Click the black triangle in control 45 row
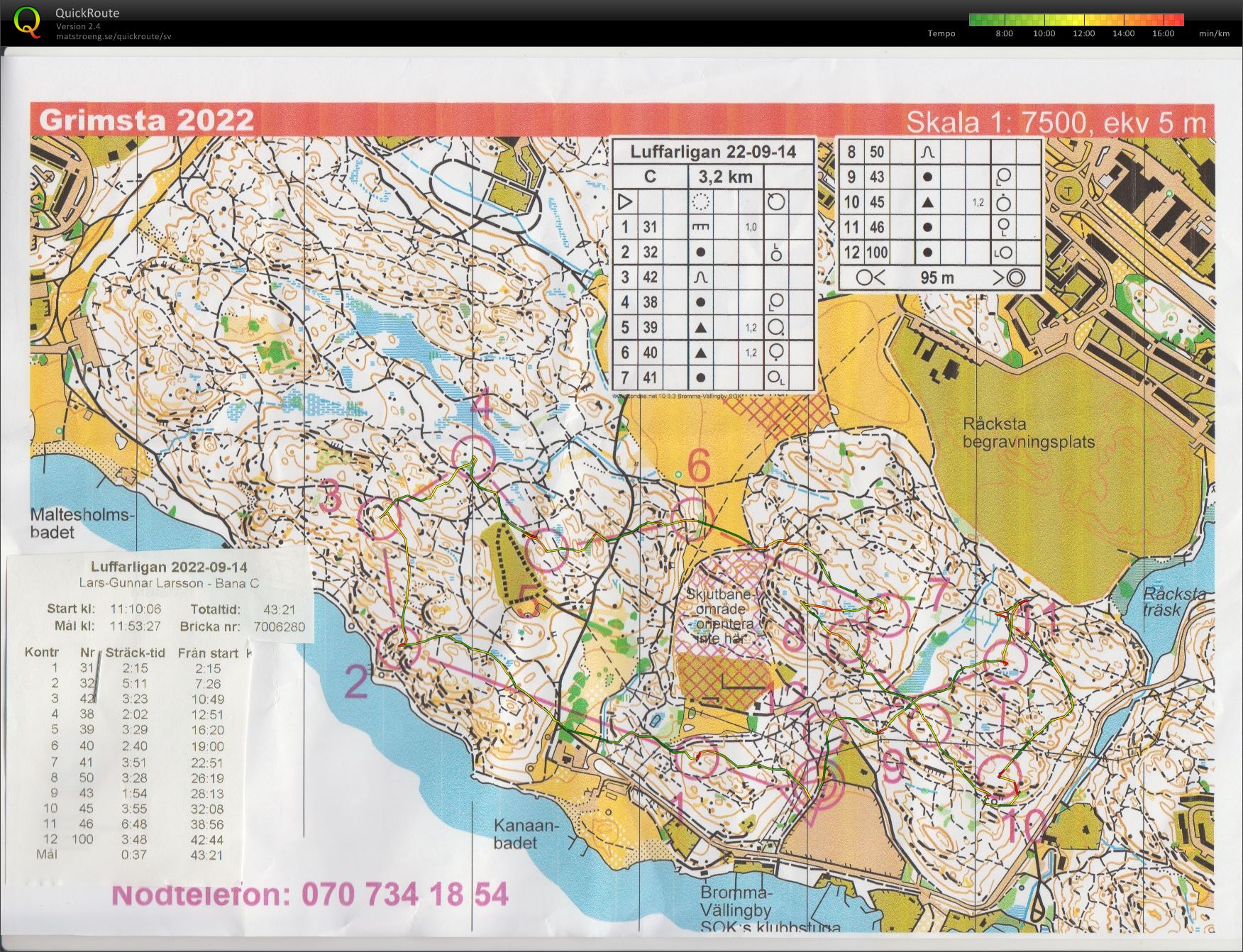 927,202
